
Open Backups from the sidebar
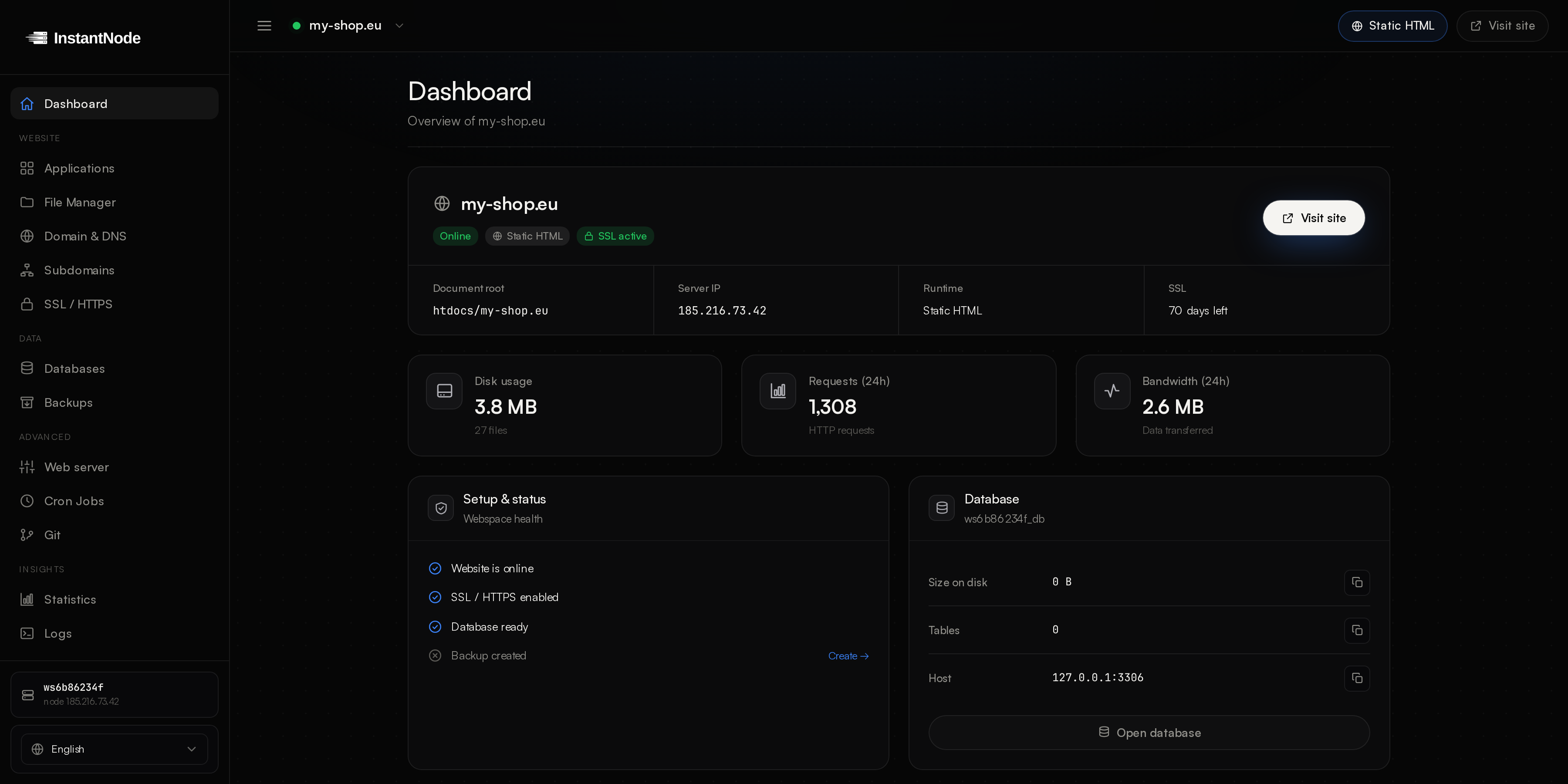click(x=115, y=402)
